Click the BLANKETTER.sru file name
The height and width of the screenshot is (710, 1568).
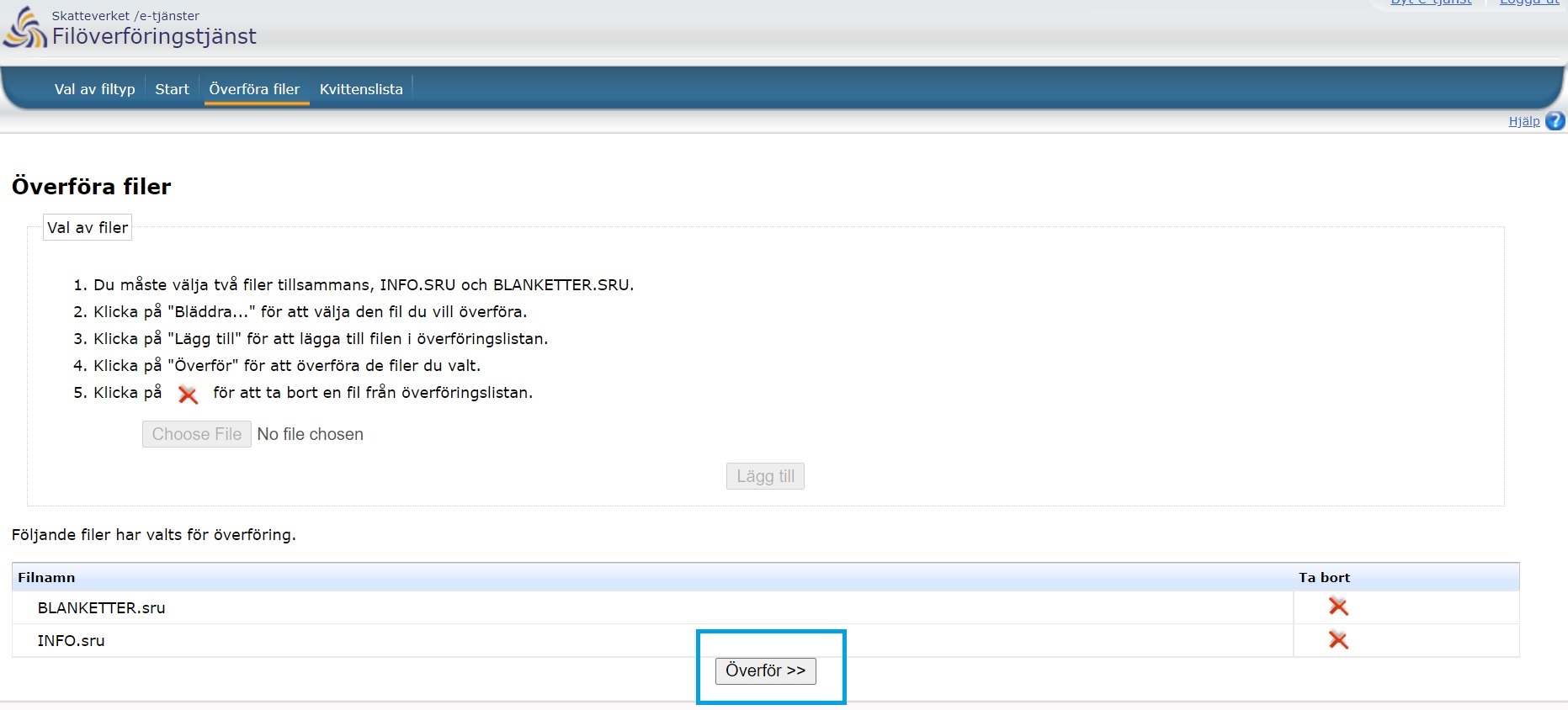[101, 607]
